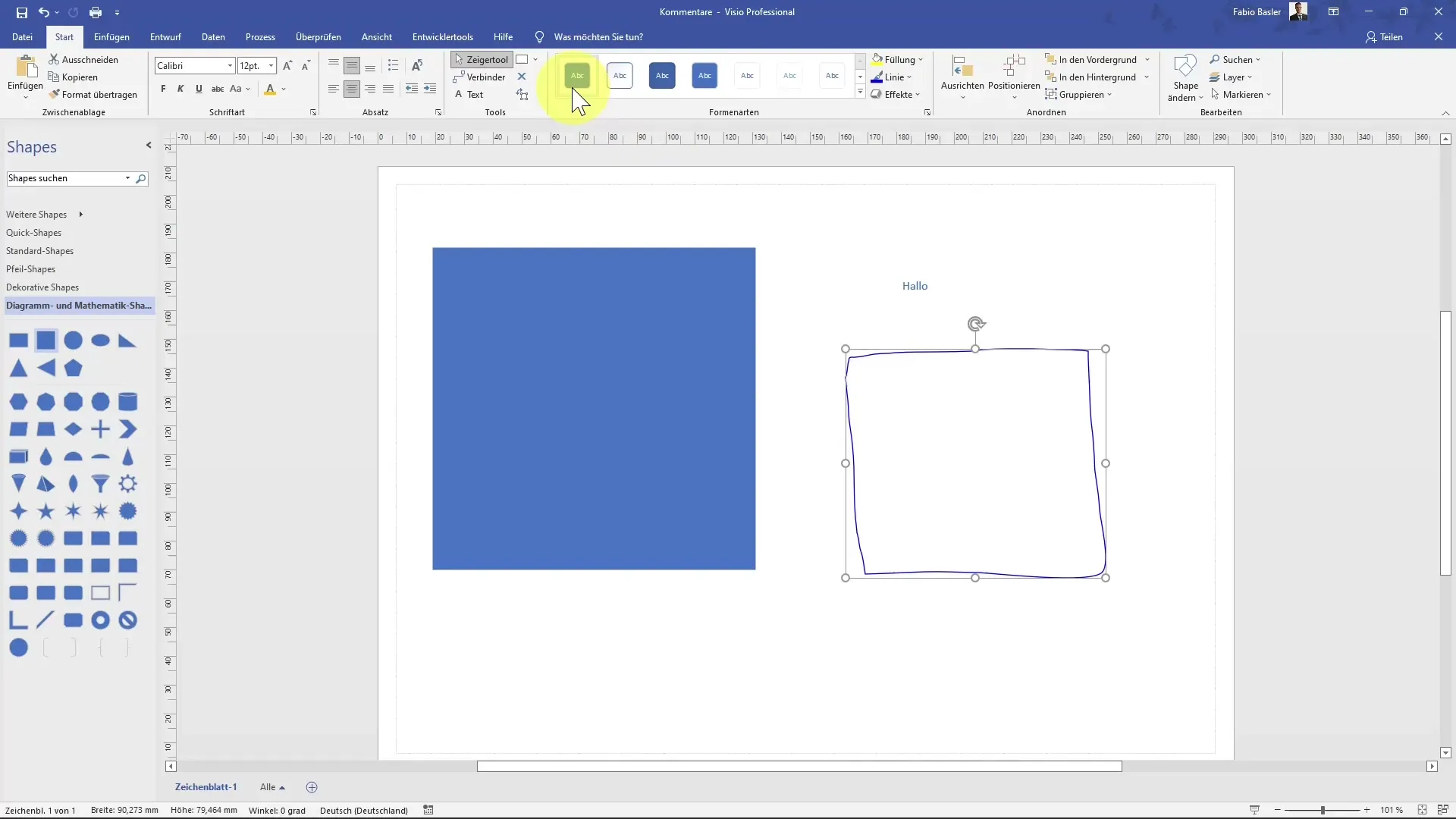Open the Calibri font name dropdown
The image size is (1456, 819).
(x=230, y=66)
